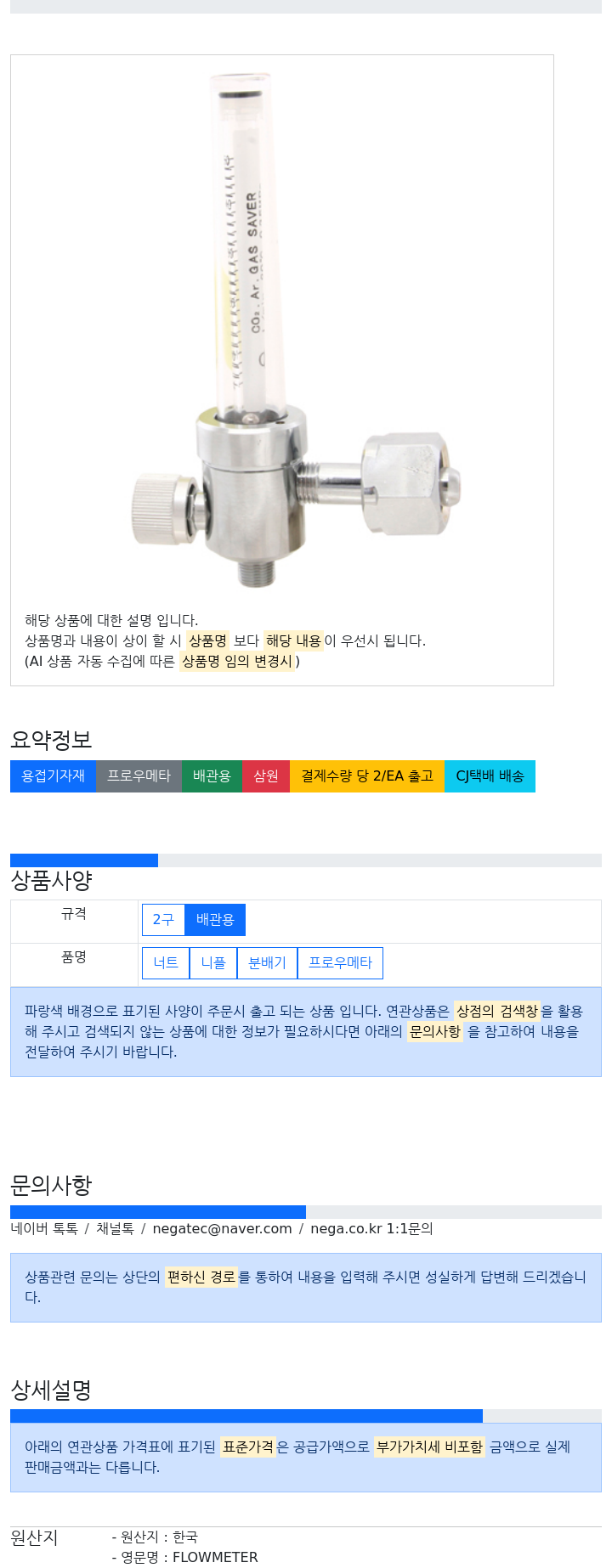
Task: Select the gray 프로우메타 summary tag
Action: click(x=139, y=776)
